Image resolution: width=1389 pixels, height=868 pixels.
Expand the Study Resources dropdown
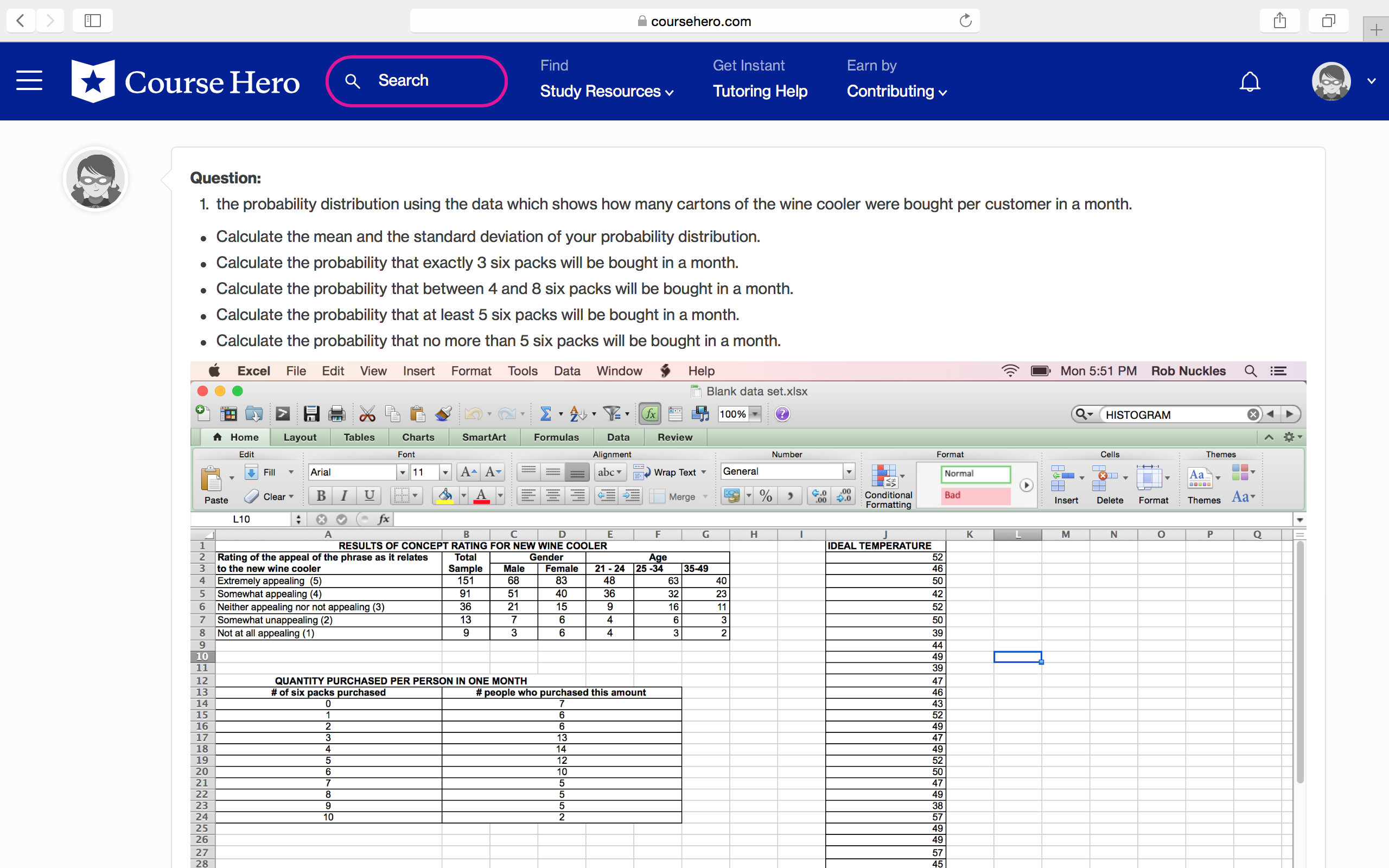pyautogui.click(x=607, y=91)
